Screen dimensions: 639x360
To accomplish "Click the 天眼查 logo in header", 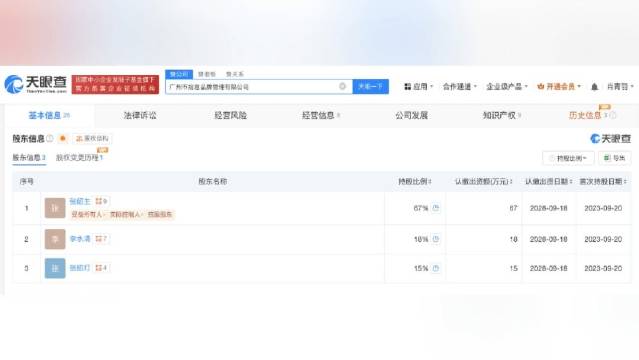I will [35, 84].
